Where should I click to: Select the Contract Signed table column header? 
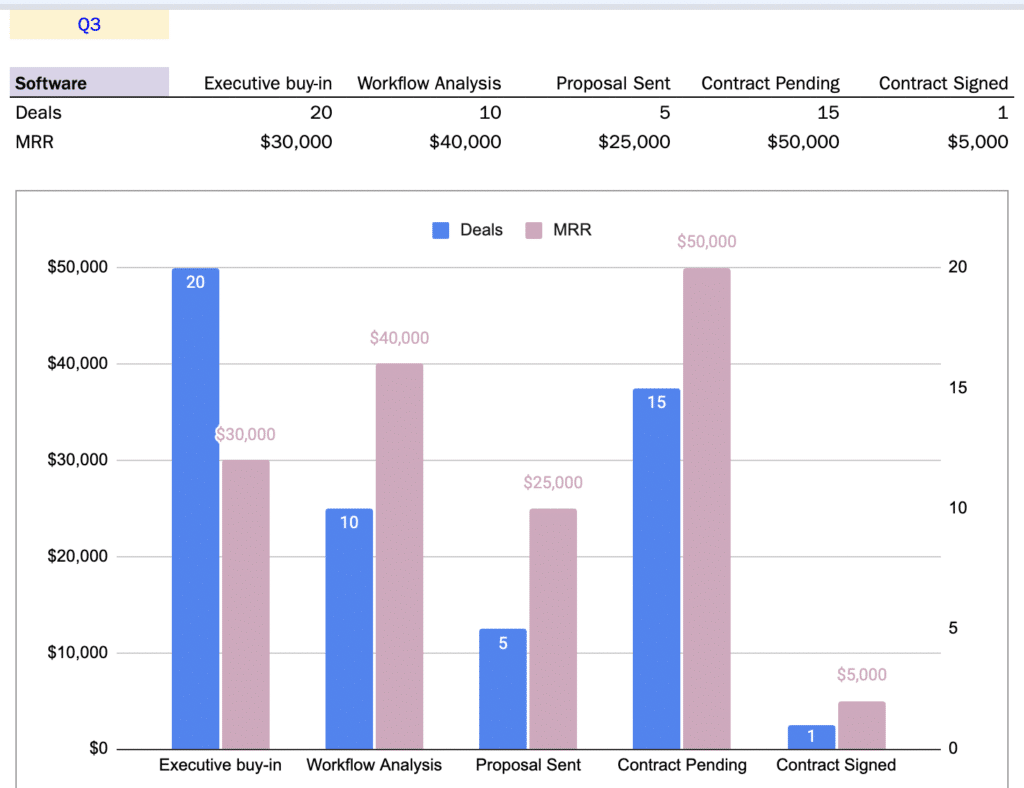pyautogui.click(x=943, y=83)
